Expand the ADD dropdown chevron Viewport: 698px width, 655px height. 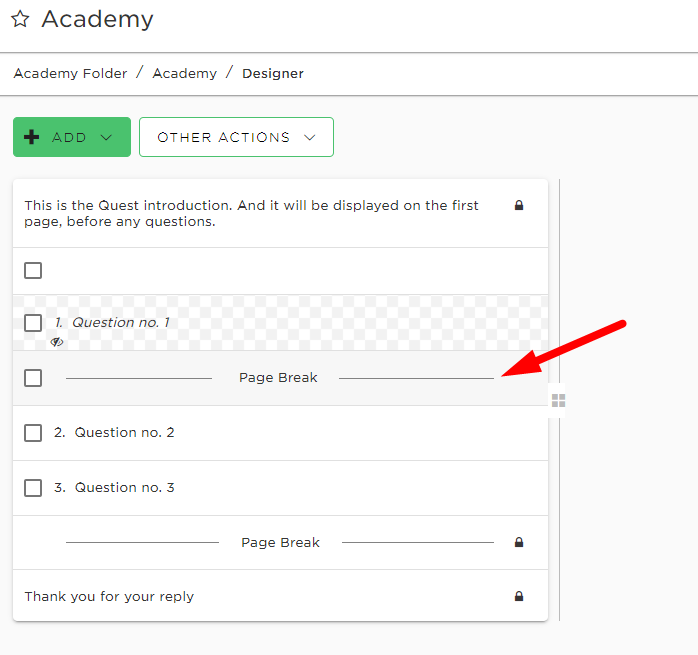point(106,138)
